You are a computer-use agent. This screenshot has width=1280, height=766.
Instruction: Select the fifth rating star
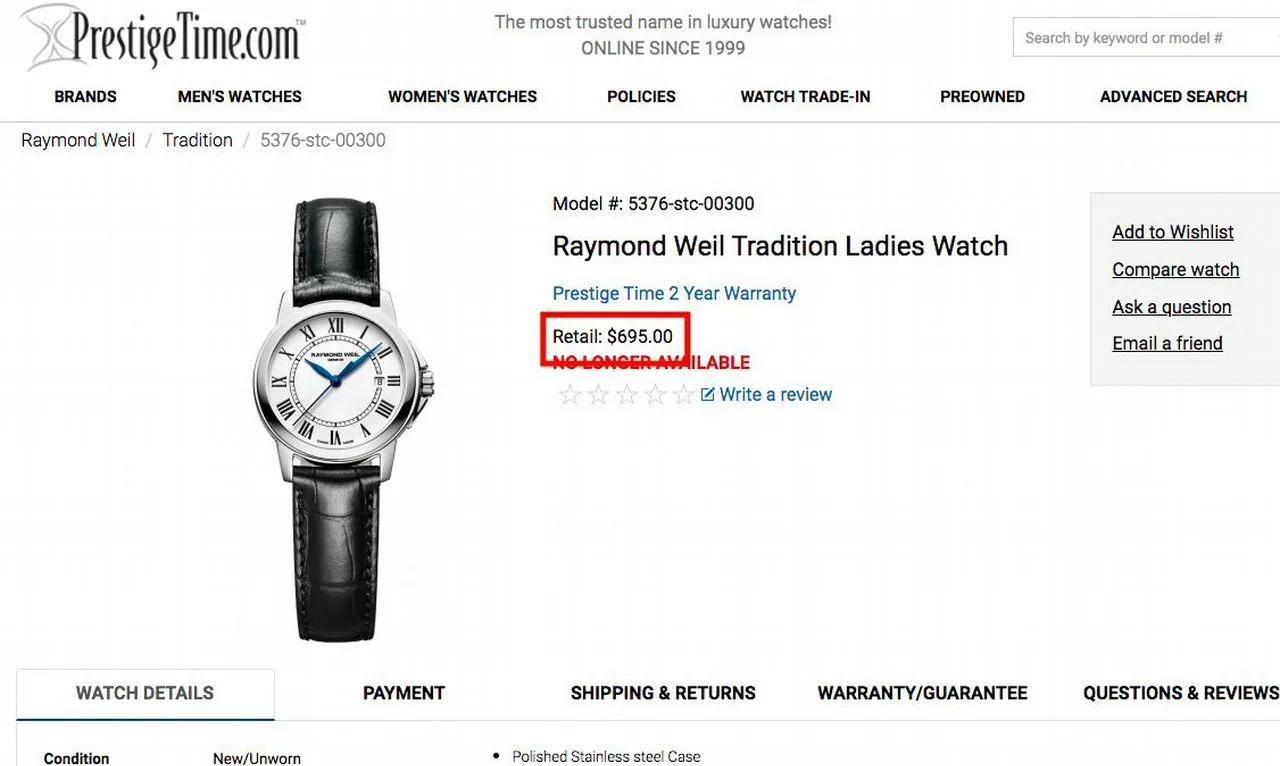tap(683, 395)
